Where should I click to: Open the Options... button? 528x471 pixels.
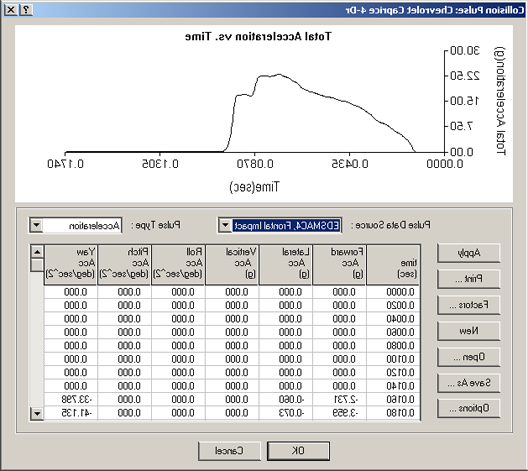tap(468, 409)
